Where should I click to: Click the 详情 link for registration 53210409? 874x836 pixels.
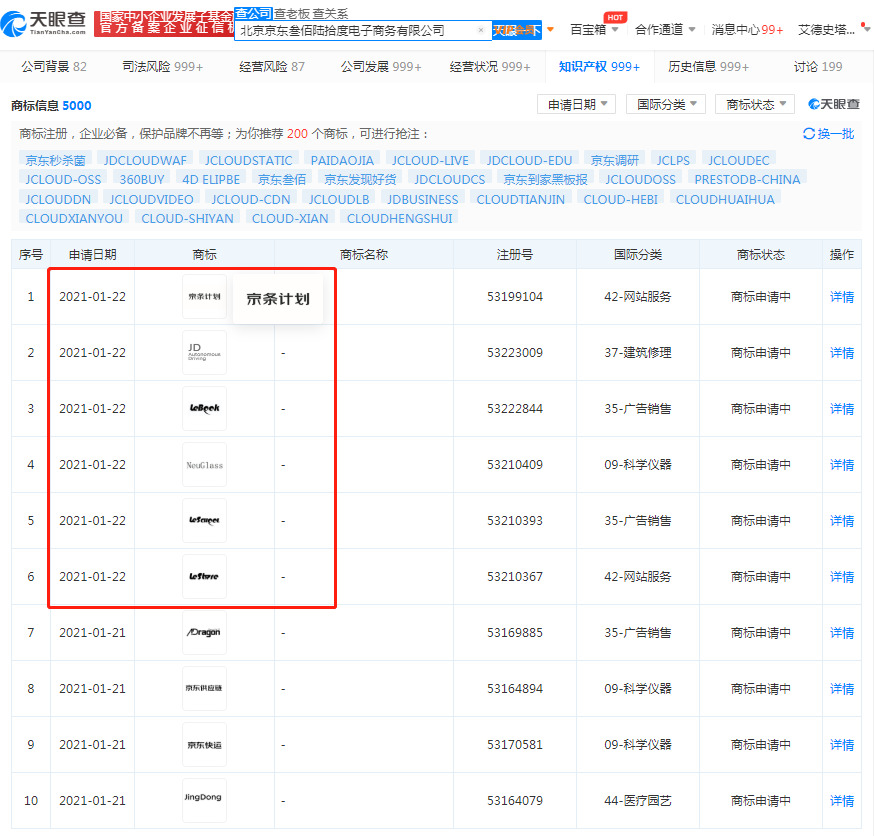(842, 465)
